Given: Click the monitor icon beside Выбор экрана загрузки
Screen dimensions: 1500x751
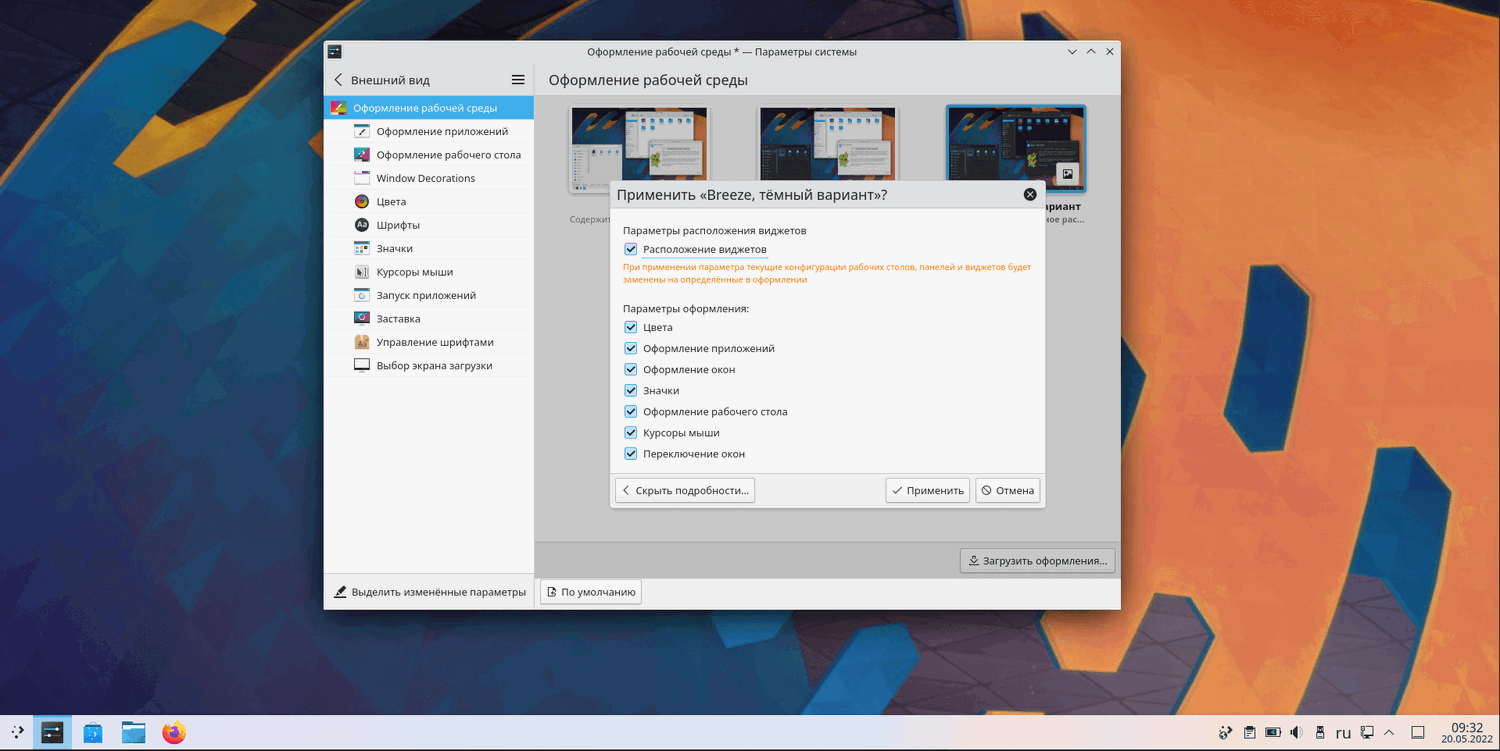Looking at the screenshot, I should pos(362,365).
